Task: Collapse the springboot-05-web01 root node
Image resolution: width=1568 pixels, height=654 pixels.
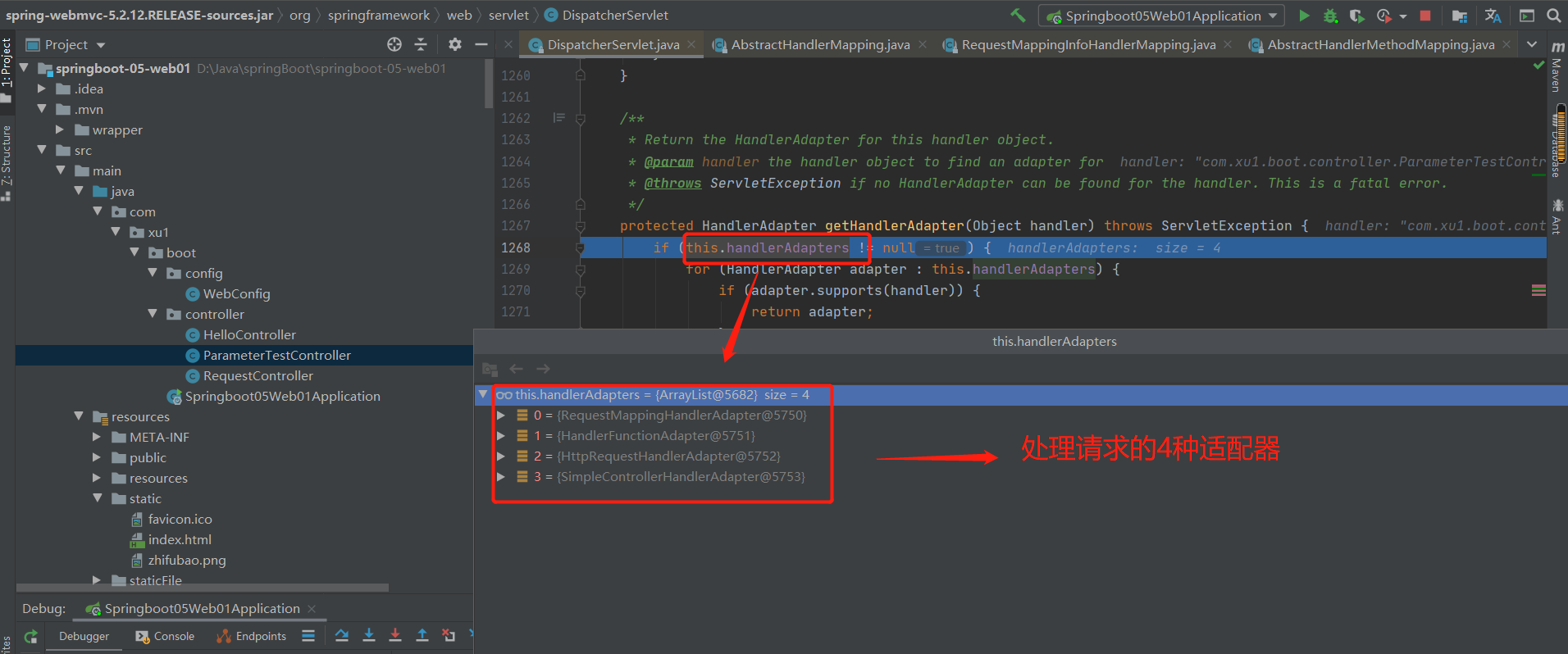Action: coord(25,67)
